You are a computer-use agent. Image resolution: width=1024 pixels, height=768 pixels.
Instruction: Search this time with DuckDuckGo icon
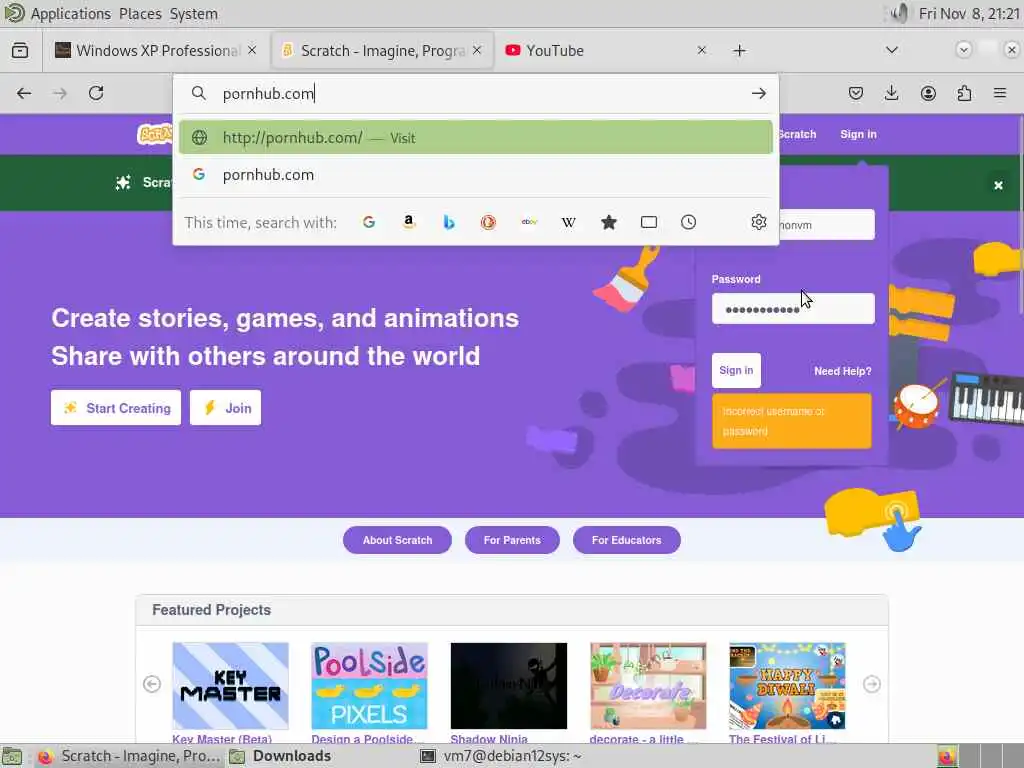coord(488,222)
